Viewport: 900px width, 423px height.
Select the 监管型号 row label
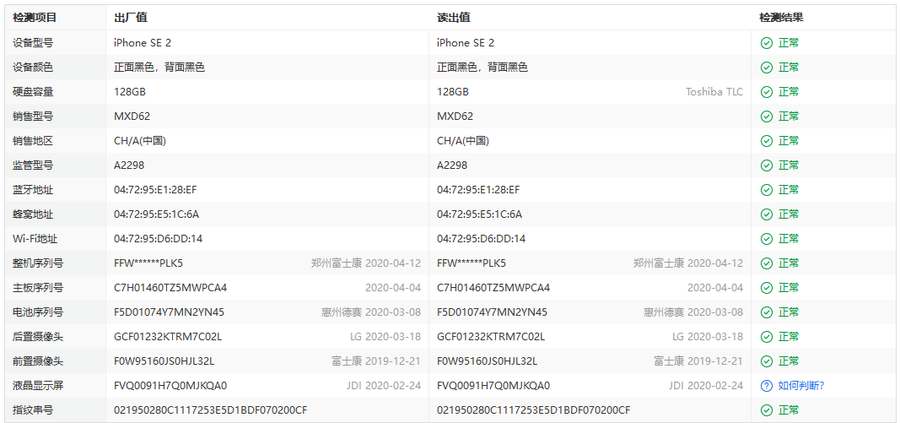pyautogui.click(x=33, y=165)
